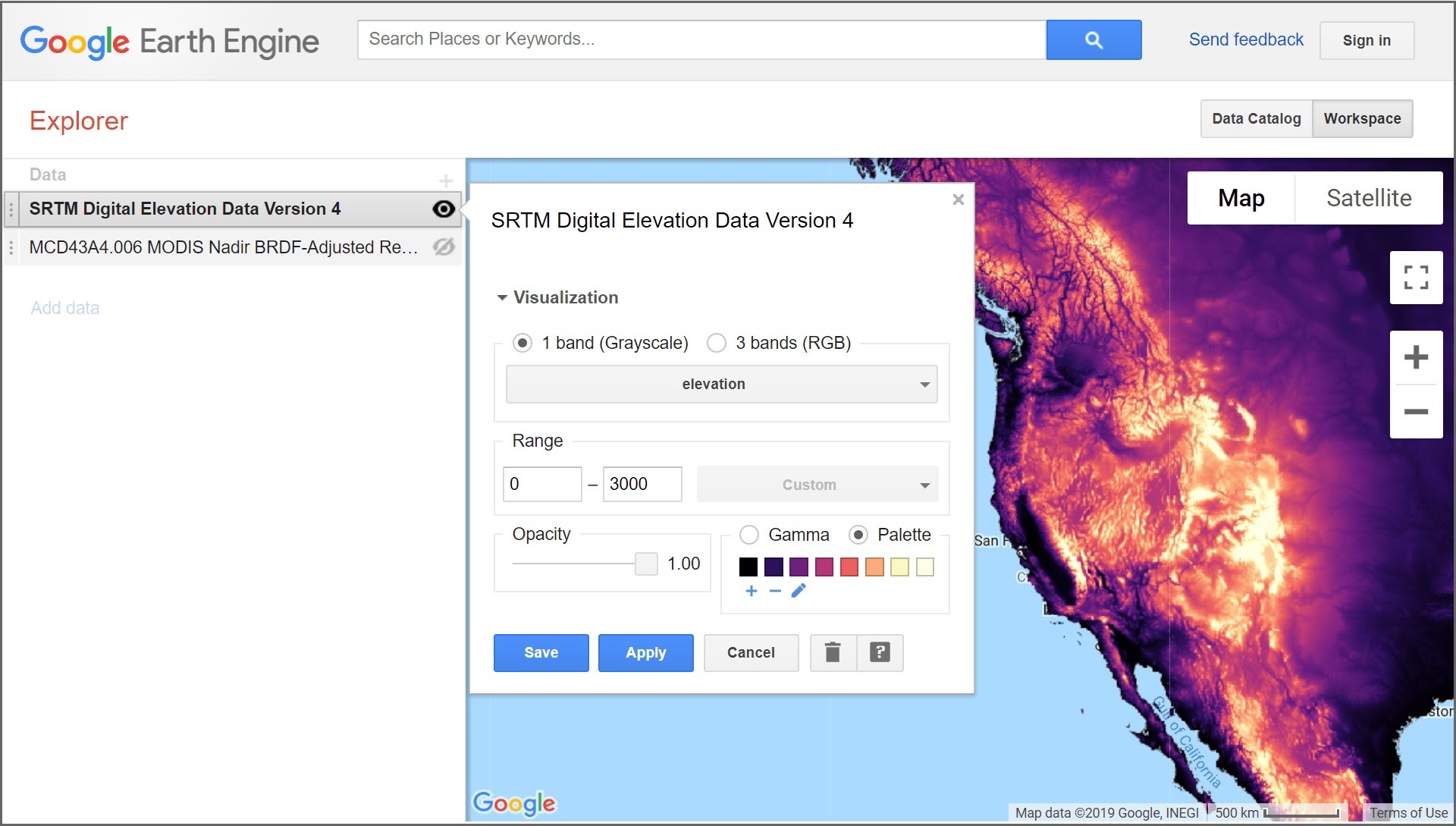This screenshot has height=826, width=1456.
Task: Select the 3 bands (RGB) option
Action: coord(716,343)
